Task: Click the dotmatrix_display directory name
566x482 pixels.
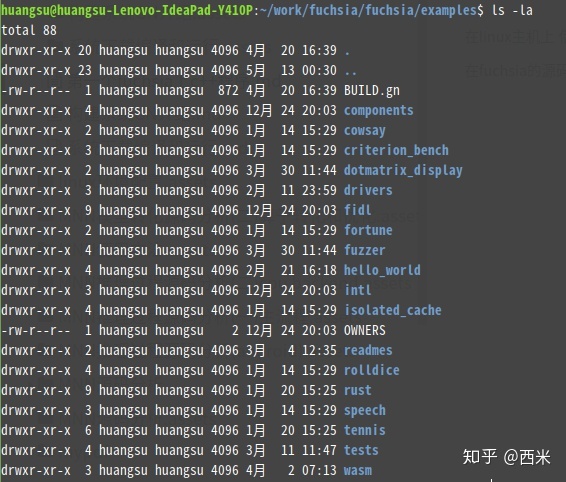Action: (403, 170)
